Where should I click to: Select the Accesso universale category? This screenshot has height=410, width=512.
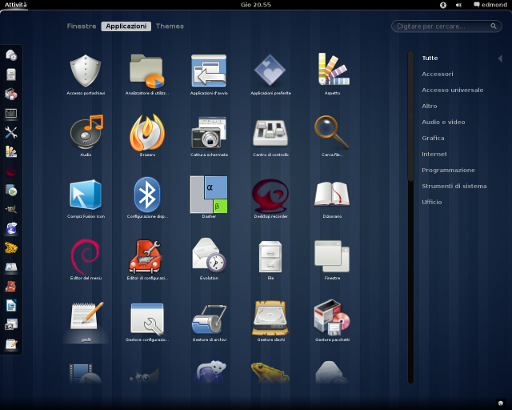coord(452,90)
